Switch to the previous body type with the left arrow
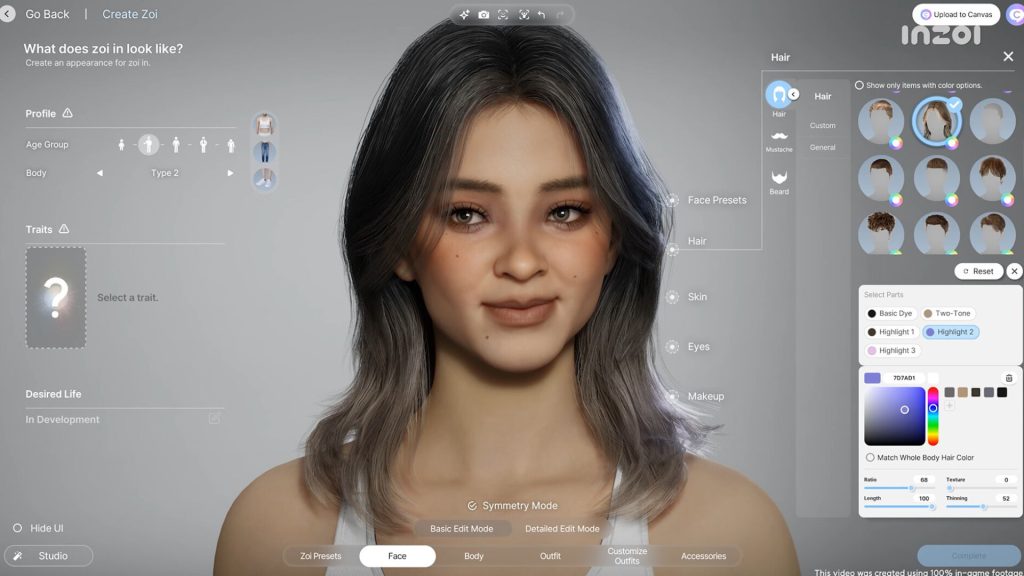This screenshot has height=576, width=1024. coord(100,173)
